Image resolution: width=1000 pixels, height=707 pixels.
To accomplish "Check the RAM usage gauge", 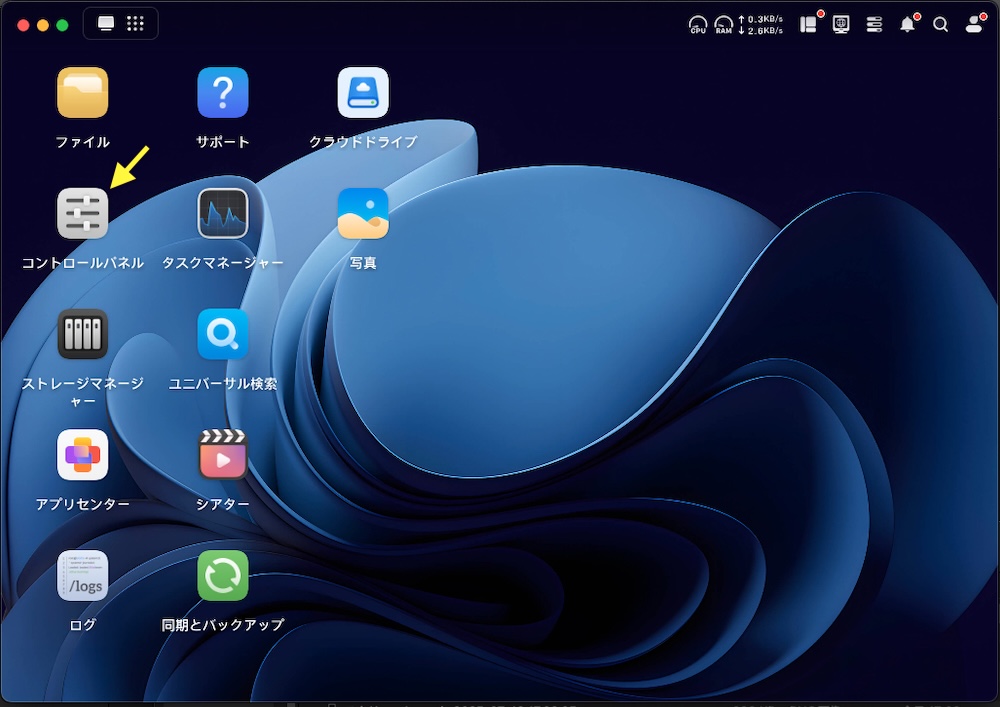I will click(x=723, y=25).
